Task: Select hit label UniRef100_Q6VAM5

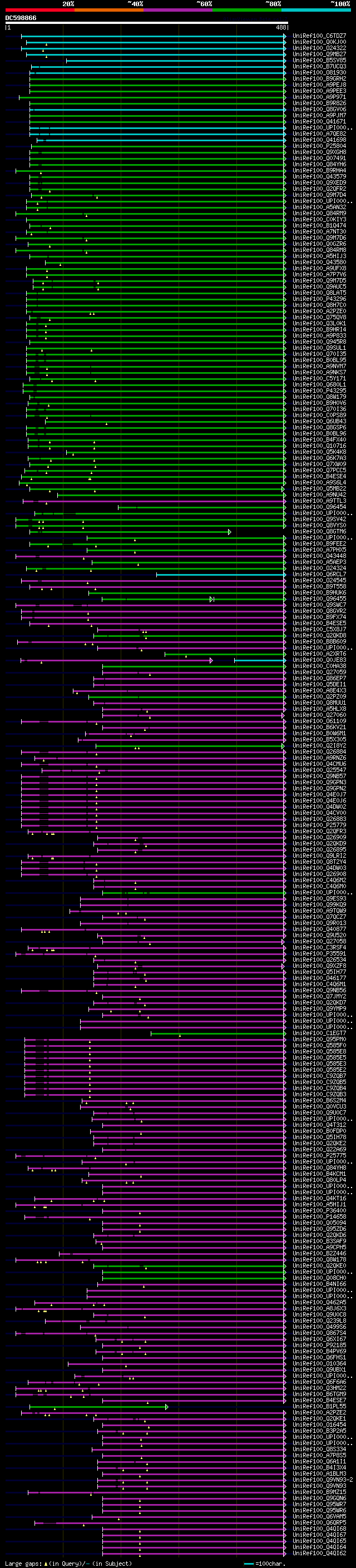Action: click(319, 1516)
